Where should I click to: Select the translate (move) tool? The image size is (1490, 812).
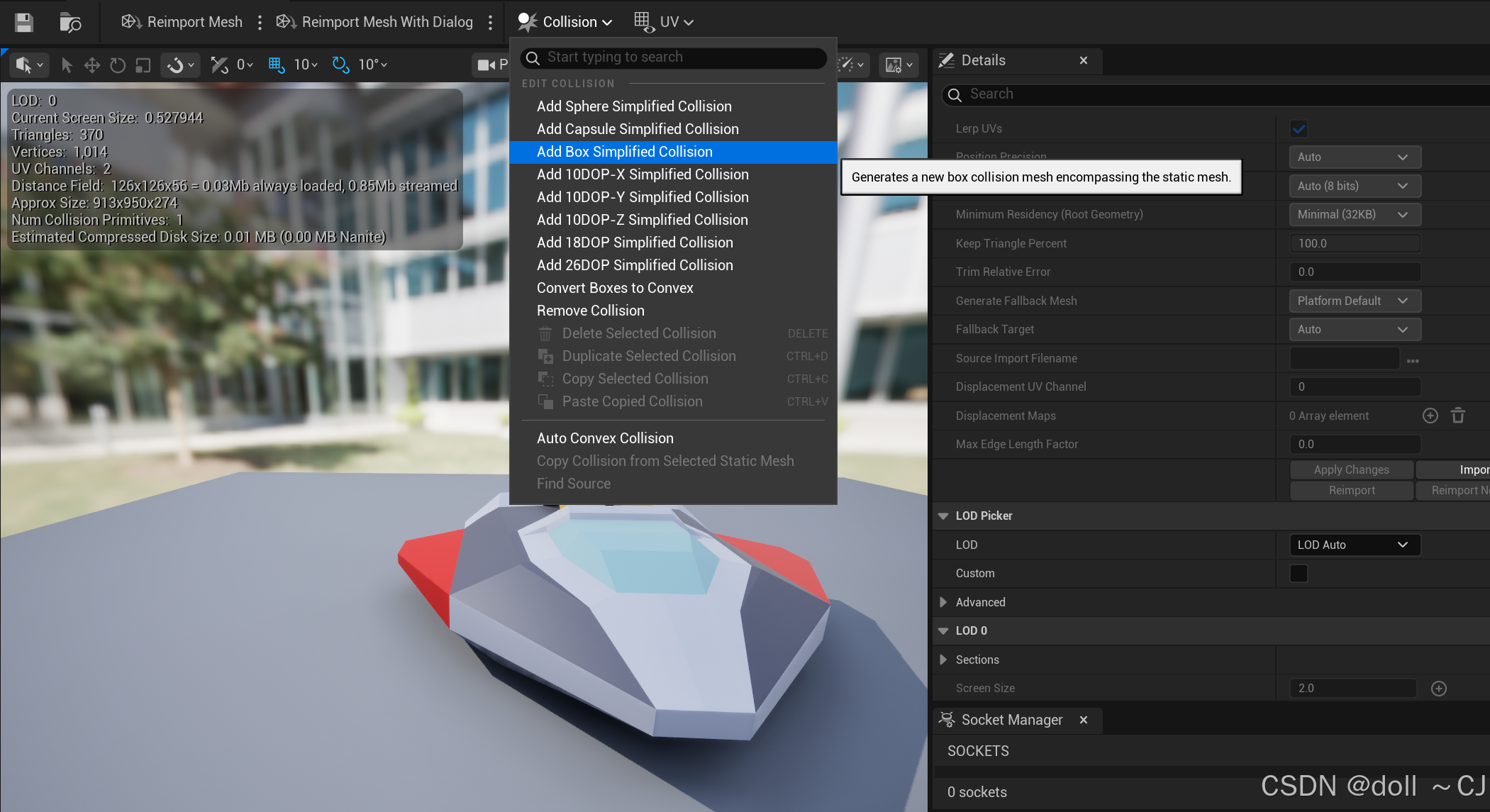[91, 65]
